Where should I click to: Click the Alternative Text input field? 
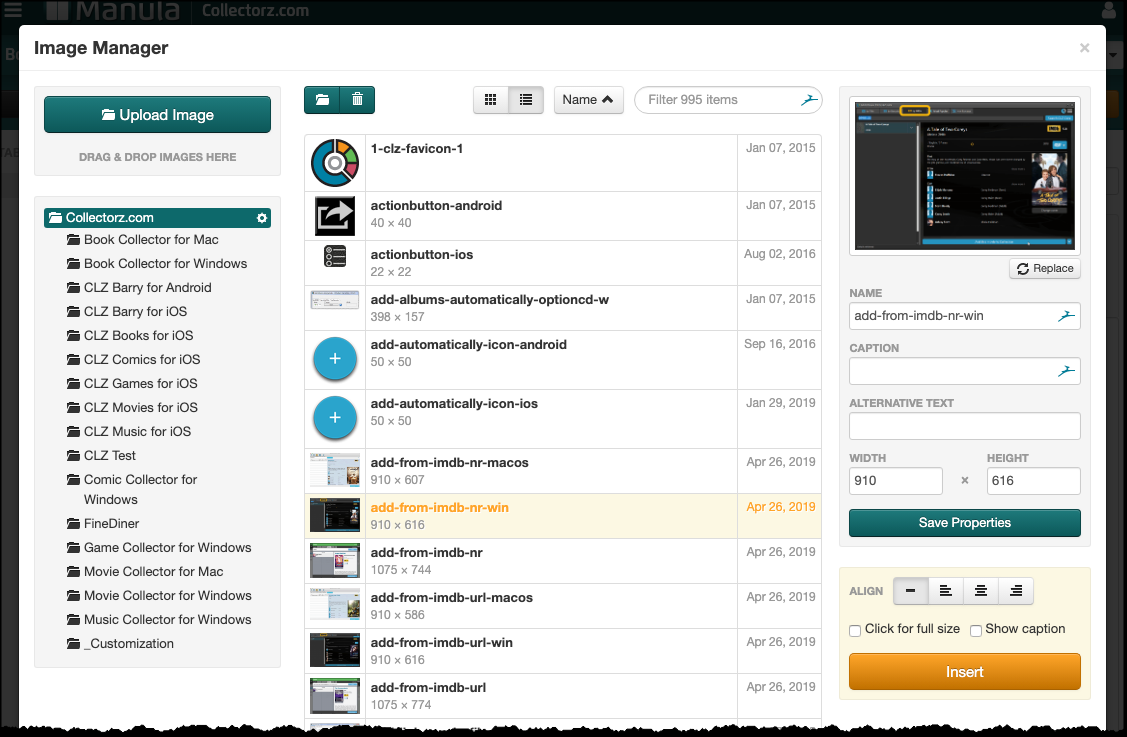pos(965,426)
